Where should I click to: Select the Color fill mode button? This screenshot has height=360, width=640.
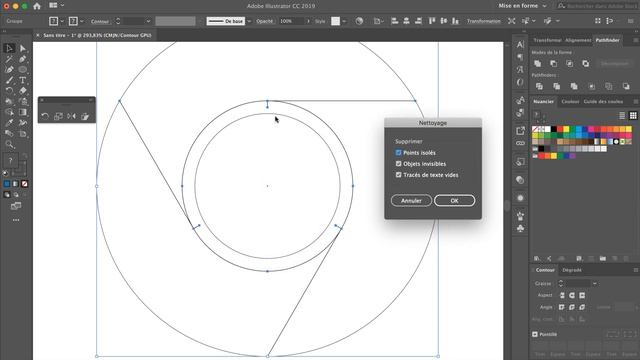[x=7, y=184]
